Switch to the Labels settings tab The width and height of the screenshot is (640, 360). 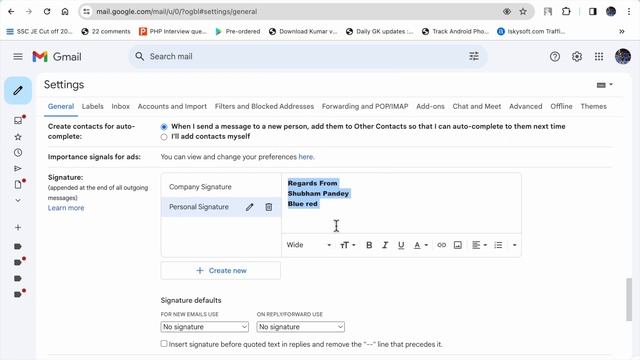[93, 106]
